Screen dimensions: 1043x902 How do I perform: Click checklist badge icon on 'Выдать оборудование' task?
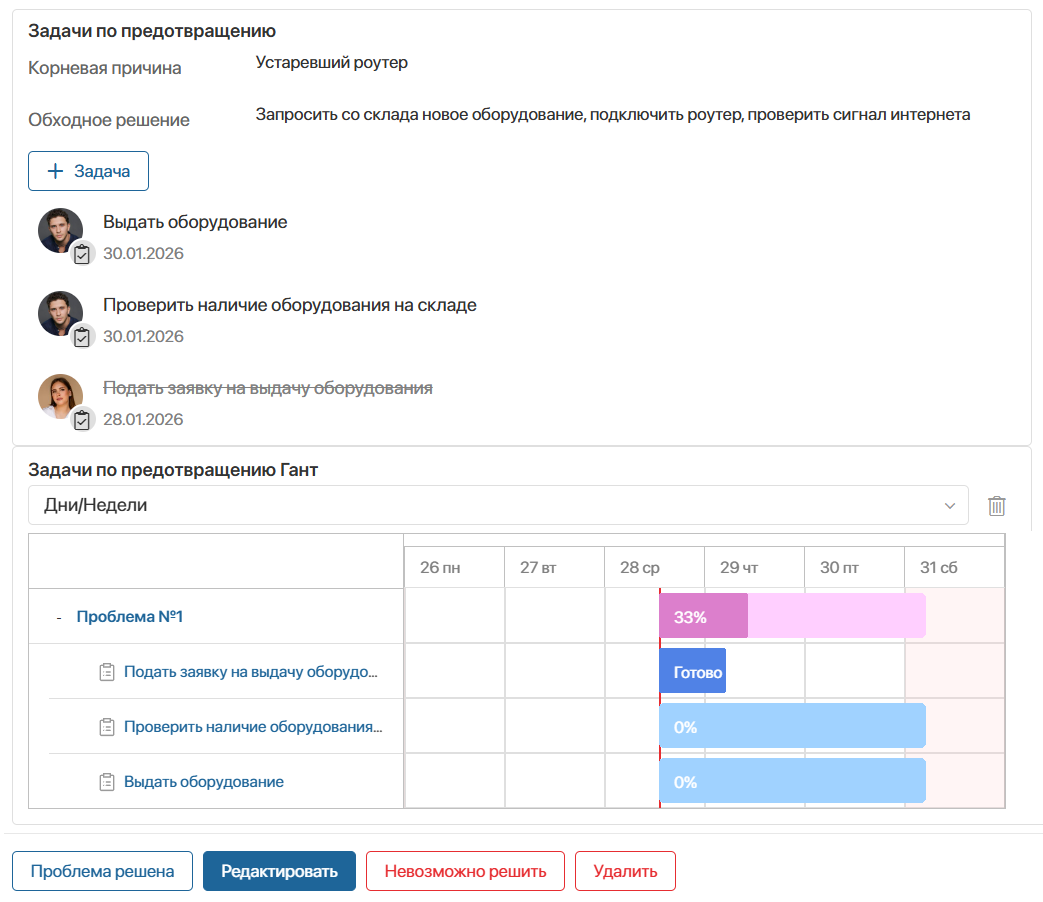point(82,254)
